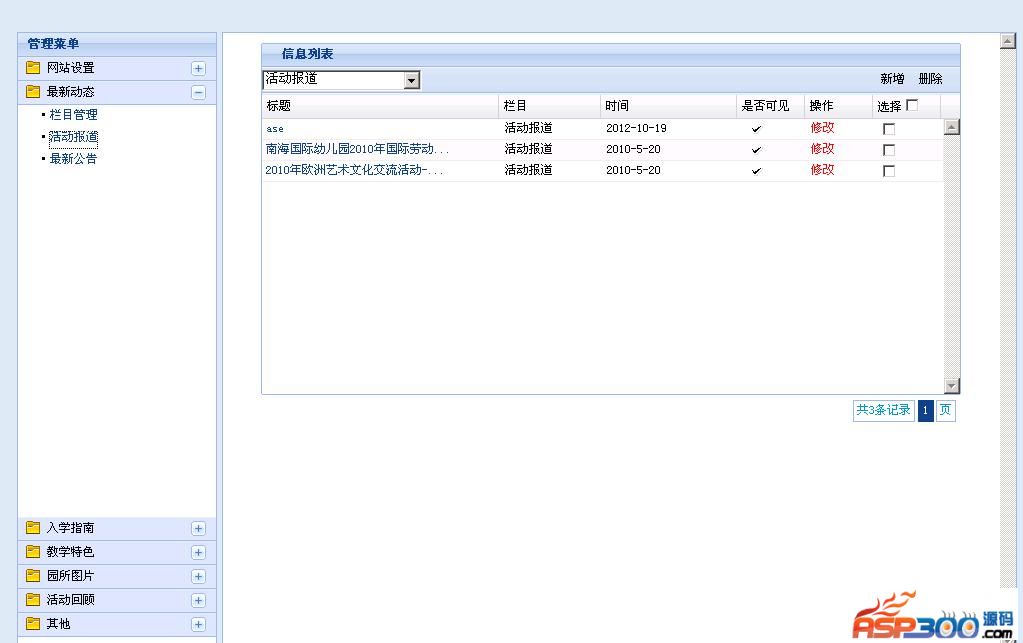
Task: Click the 操作 column header
Action: pos(821,106)
